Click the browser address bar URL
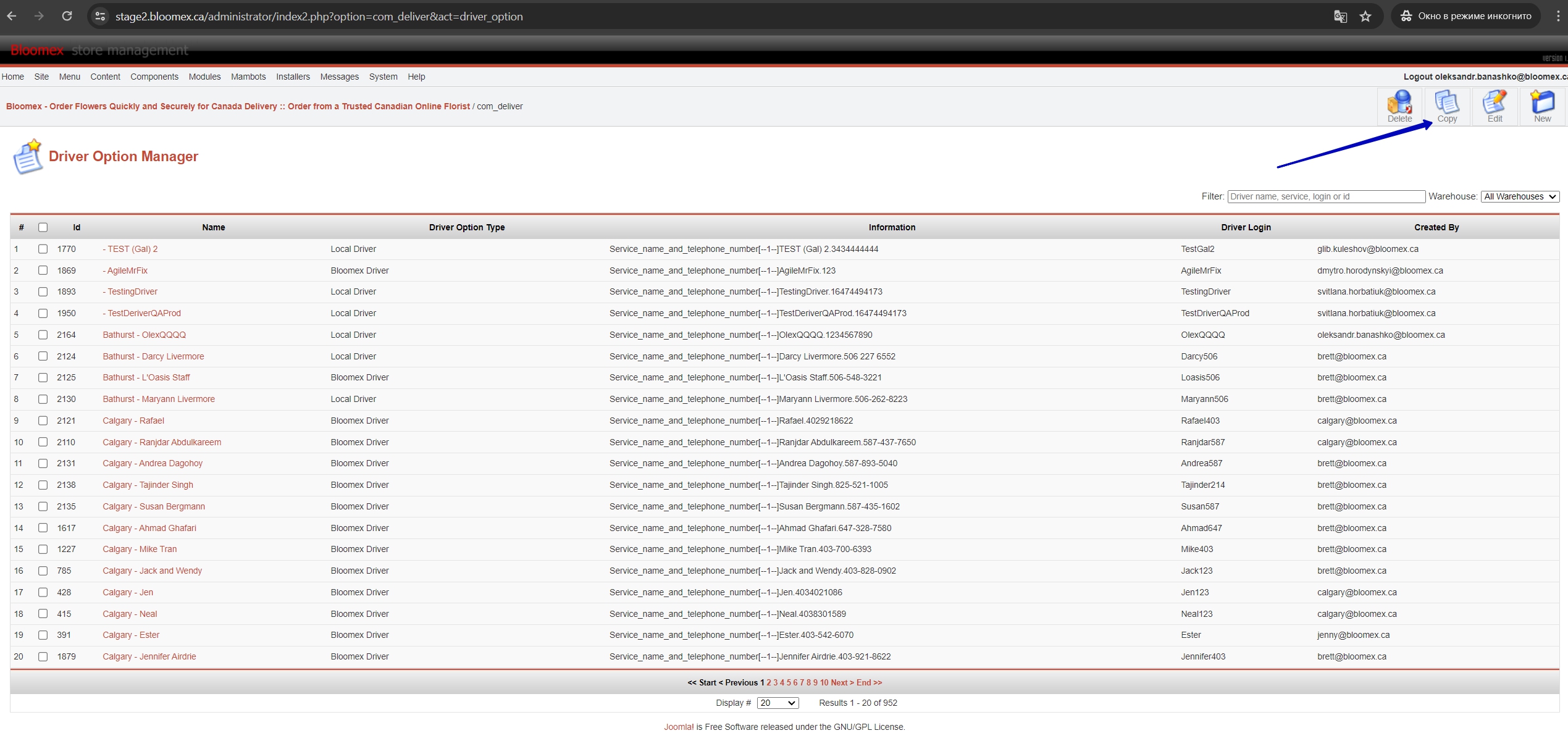This screenshot has height=741, width=1568. coord(319,17)
